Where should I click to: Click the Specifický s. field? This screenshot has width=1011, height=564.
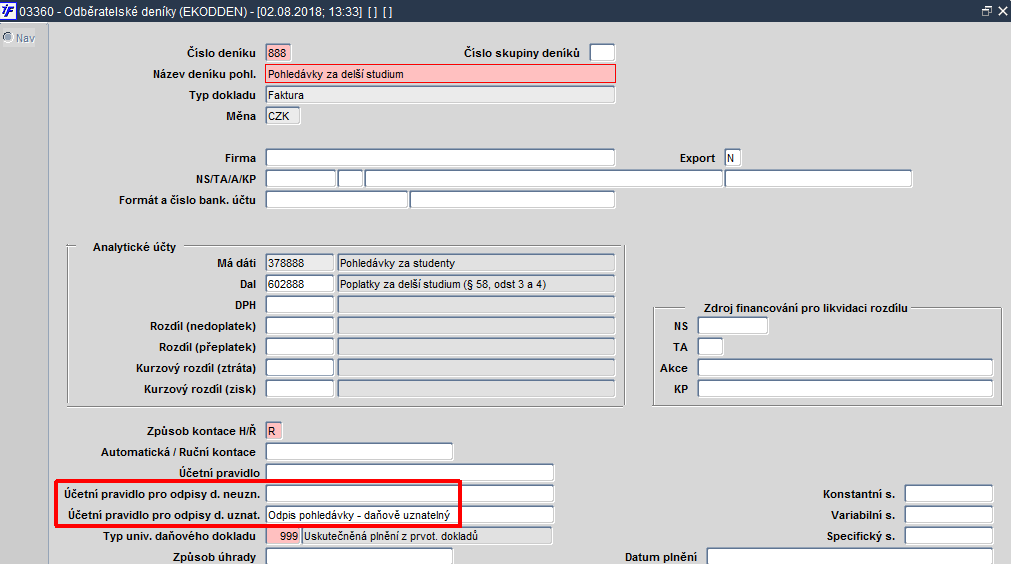coord(948,536)
